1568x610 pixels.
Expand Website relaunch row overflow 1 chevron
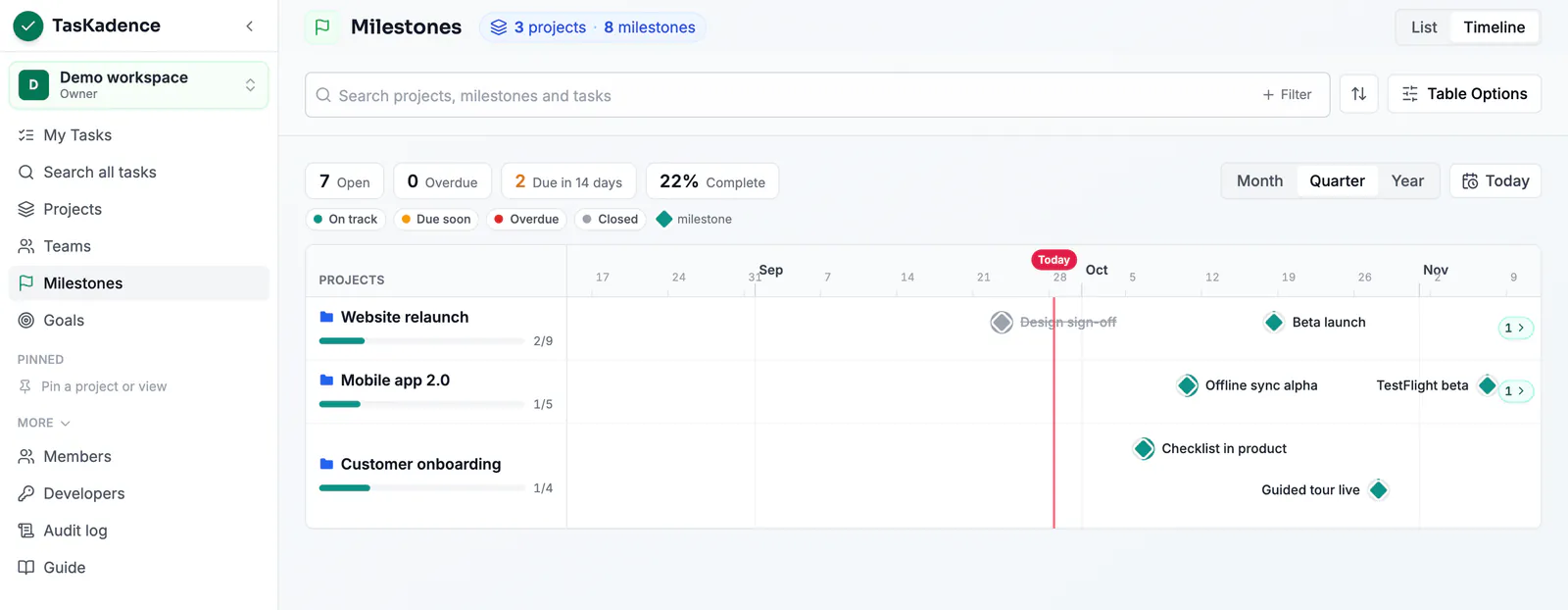tap(1516, 329)
